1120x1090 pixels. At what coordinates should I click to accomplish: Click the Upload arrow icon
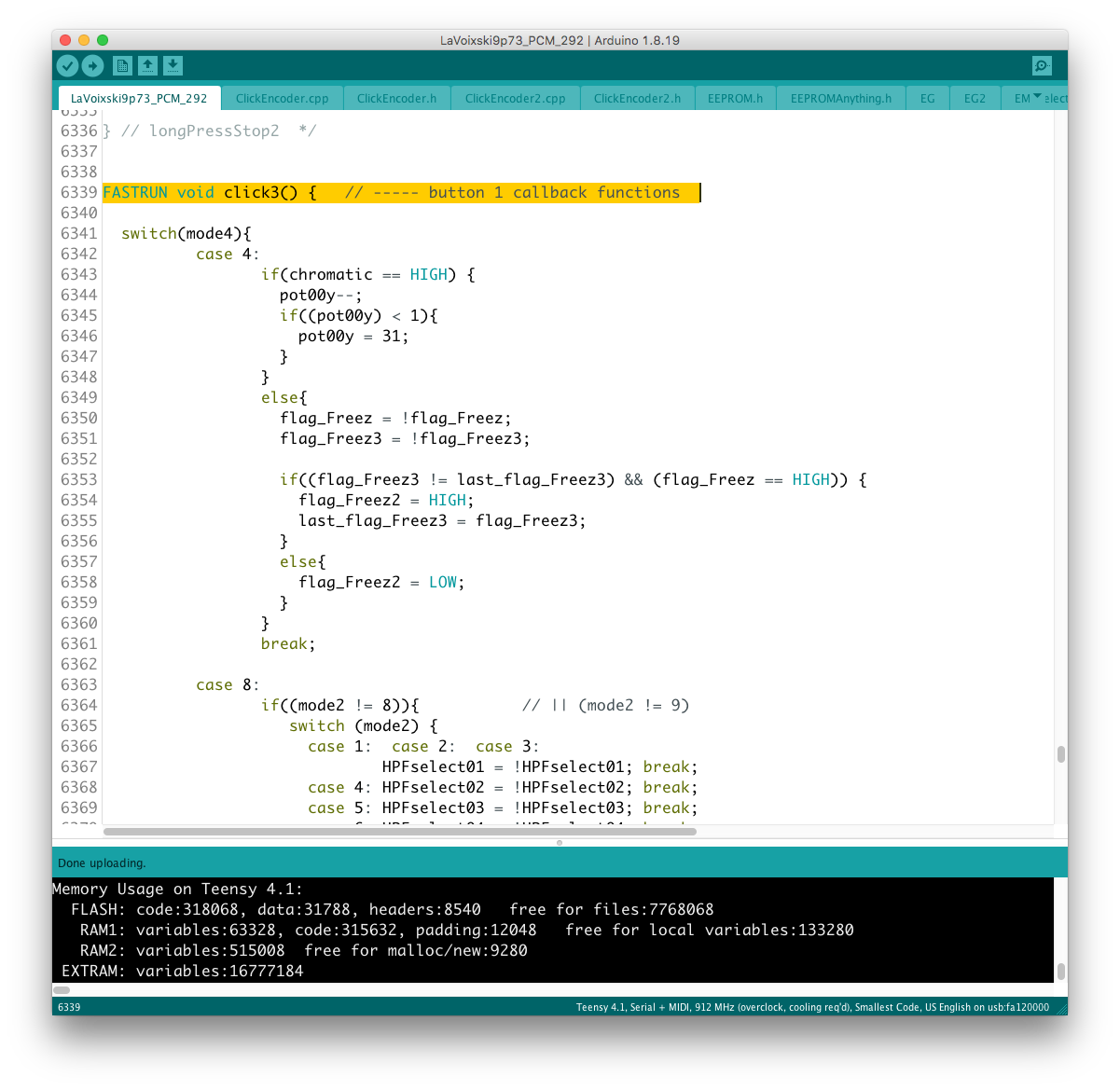[x=92, y=65]
